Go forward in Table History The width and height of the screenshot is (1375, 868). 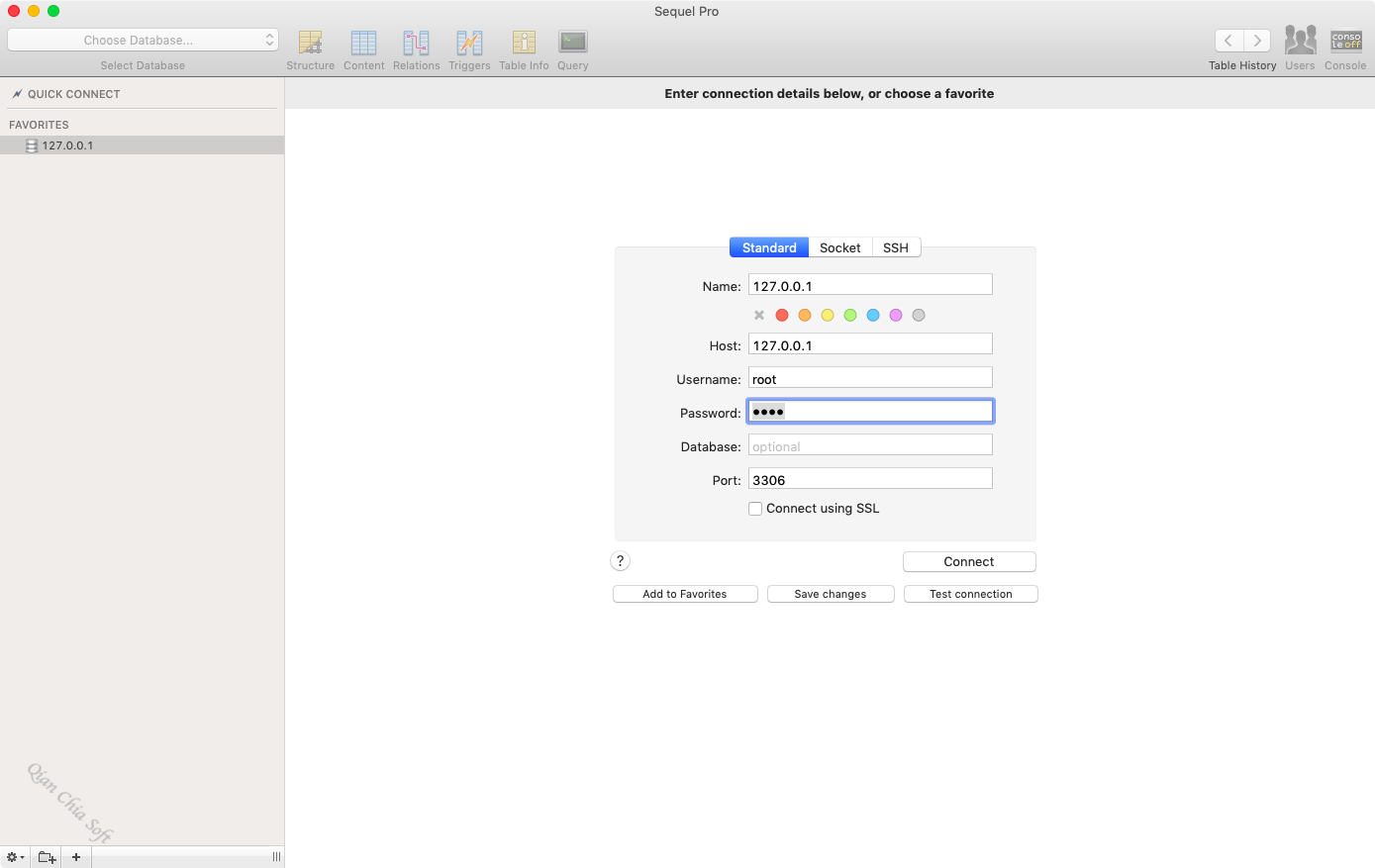point(1257,41)
